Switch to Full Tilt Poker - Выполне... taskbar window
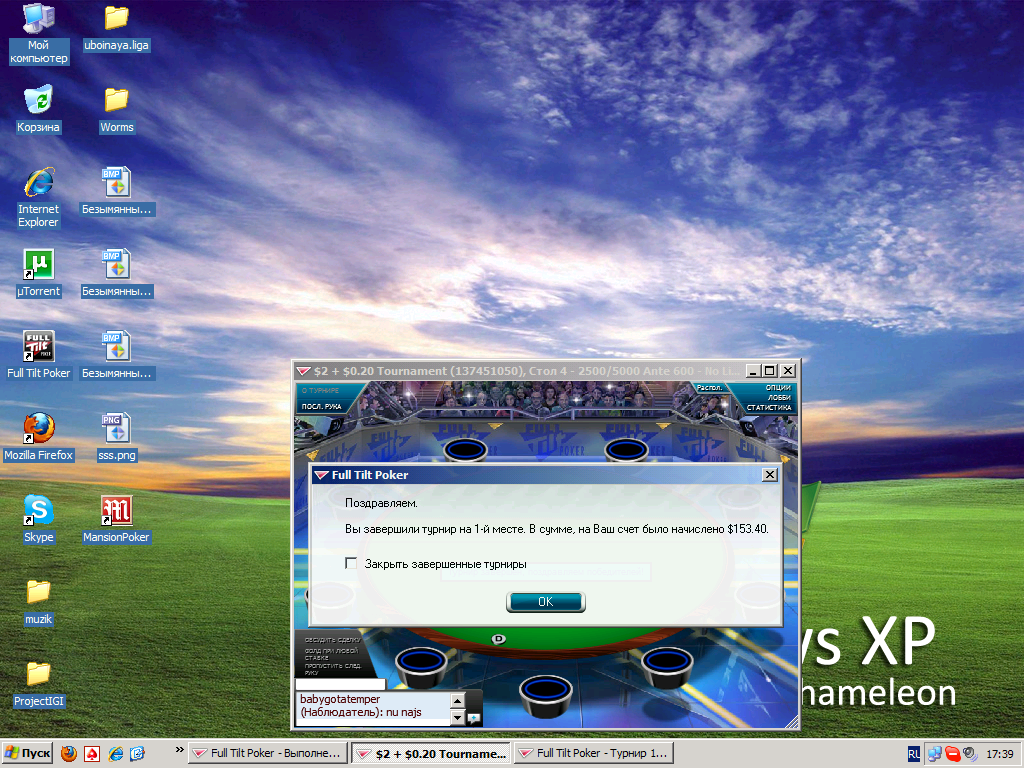 tap(268, 754)
